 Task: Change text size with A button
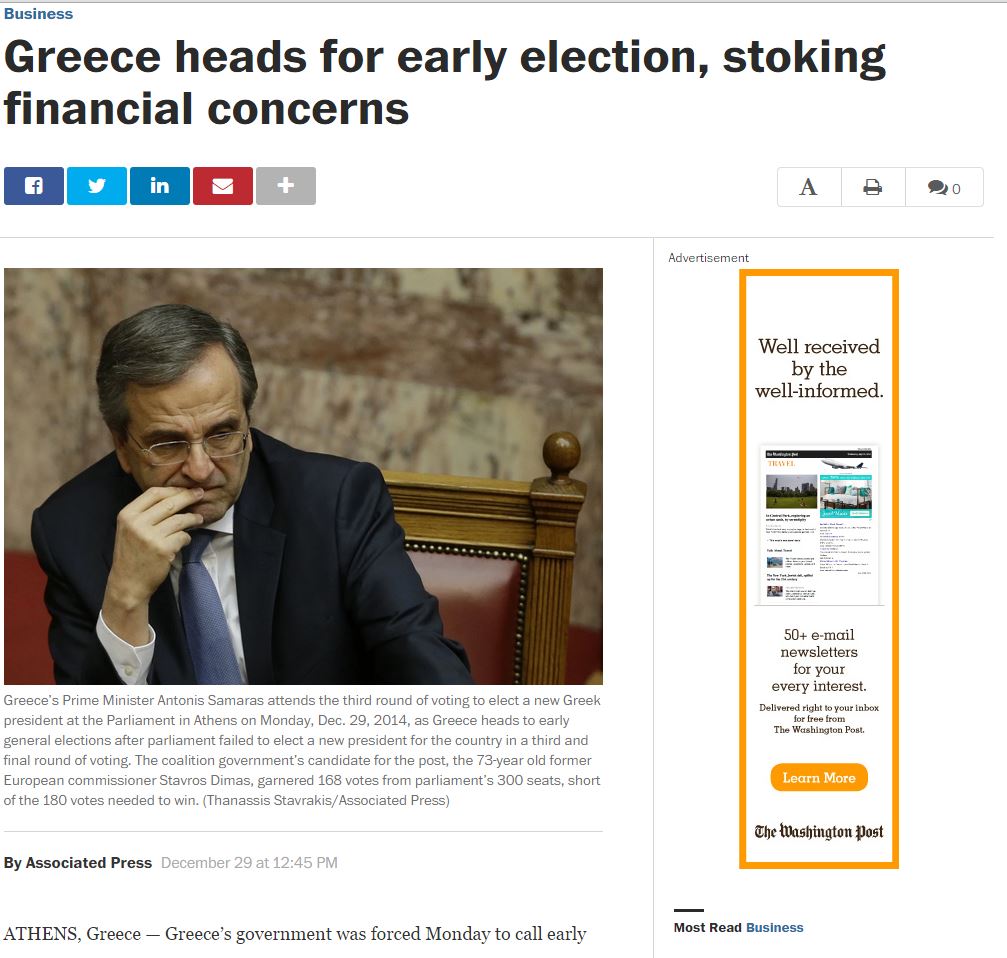(809, 187)
